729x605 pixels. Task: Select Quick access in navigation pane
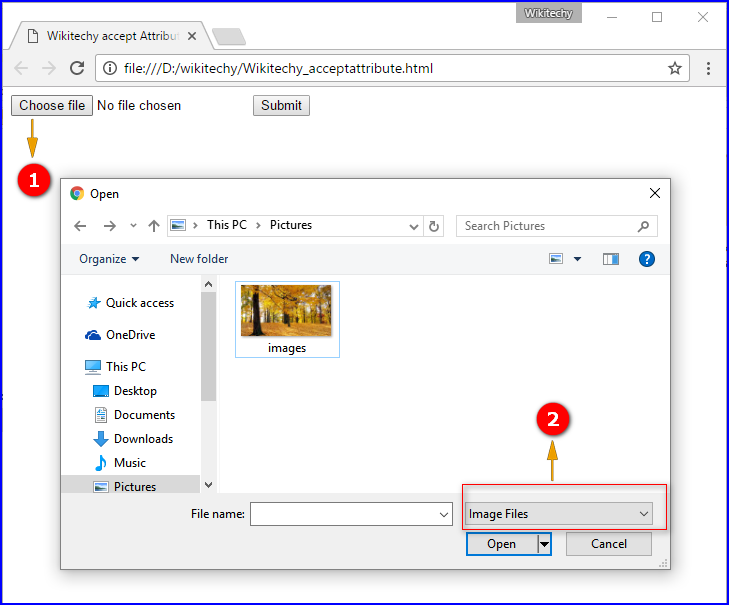click(139, 303)
